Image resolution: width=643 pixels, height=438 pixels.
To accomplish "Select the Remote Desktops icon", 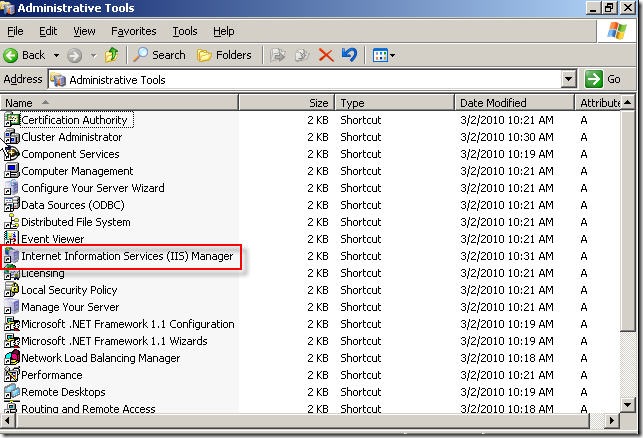I will (x=11, y=392).
